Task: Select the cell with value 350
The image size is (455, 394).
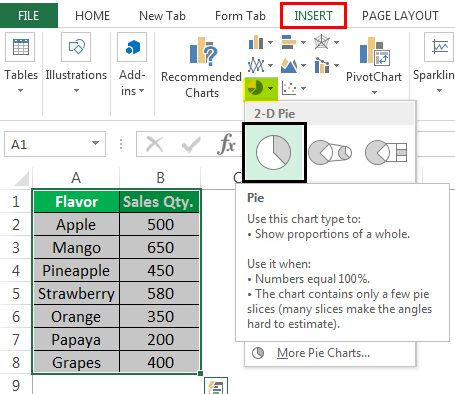Action: click(160, 316)
